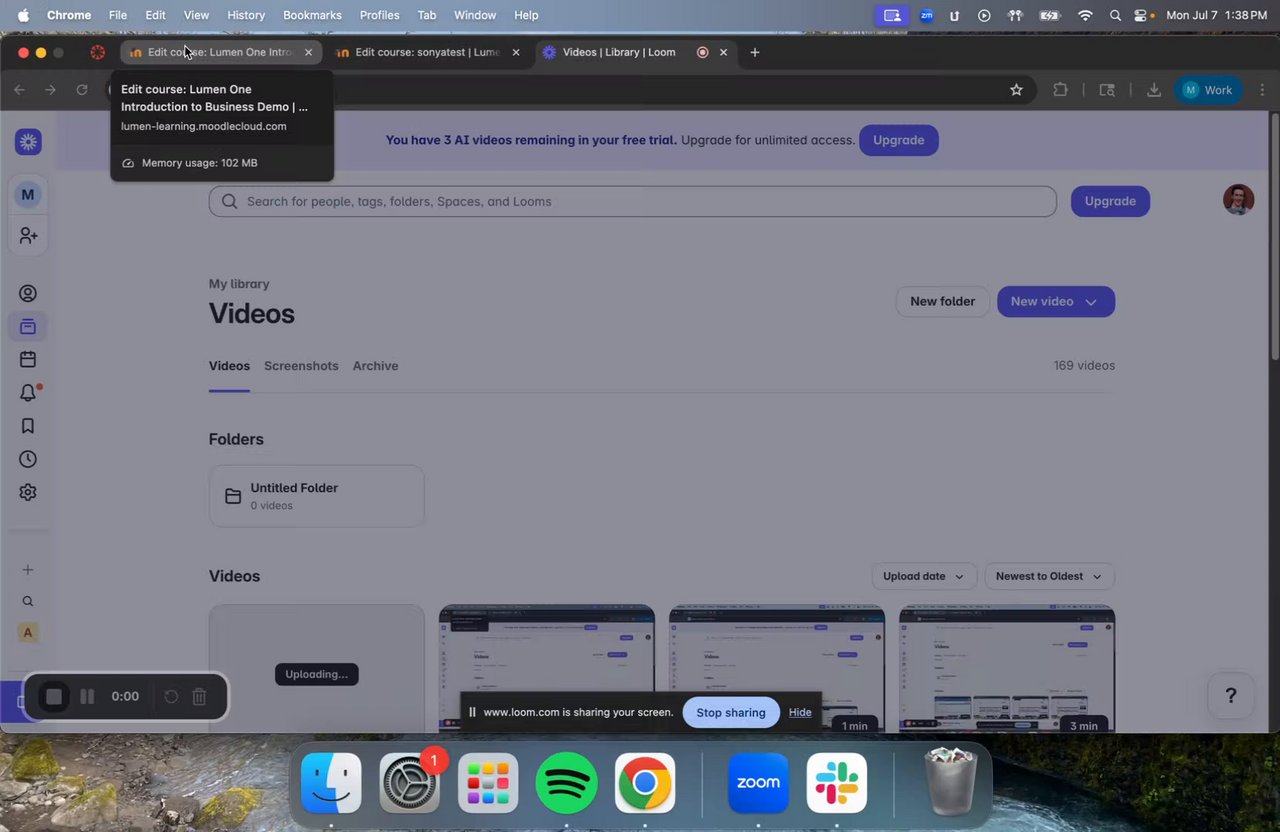Click the small magnifier icon in sidebar
The height and width of the screenshot is (832, 1280).
(28, 602)
